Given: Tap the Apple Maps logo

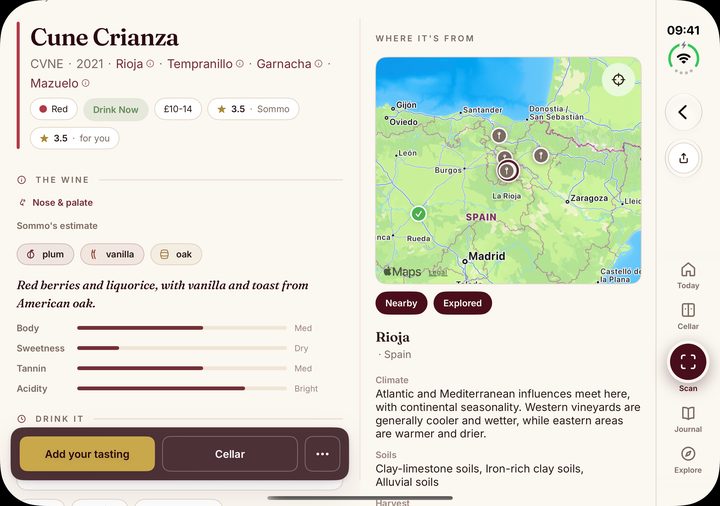Looking at the screenshot, I should coord(402,272).
